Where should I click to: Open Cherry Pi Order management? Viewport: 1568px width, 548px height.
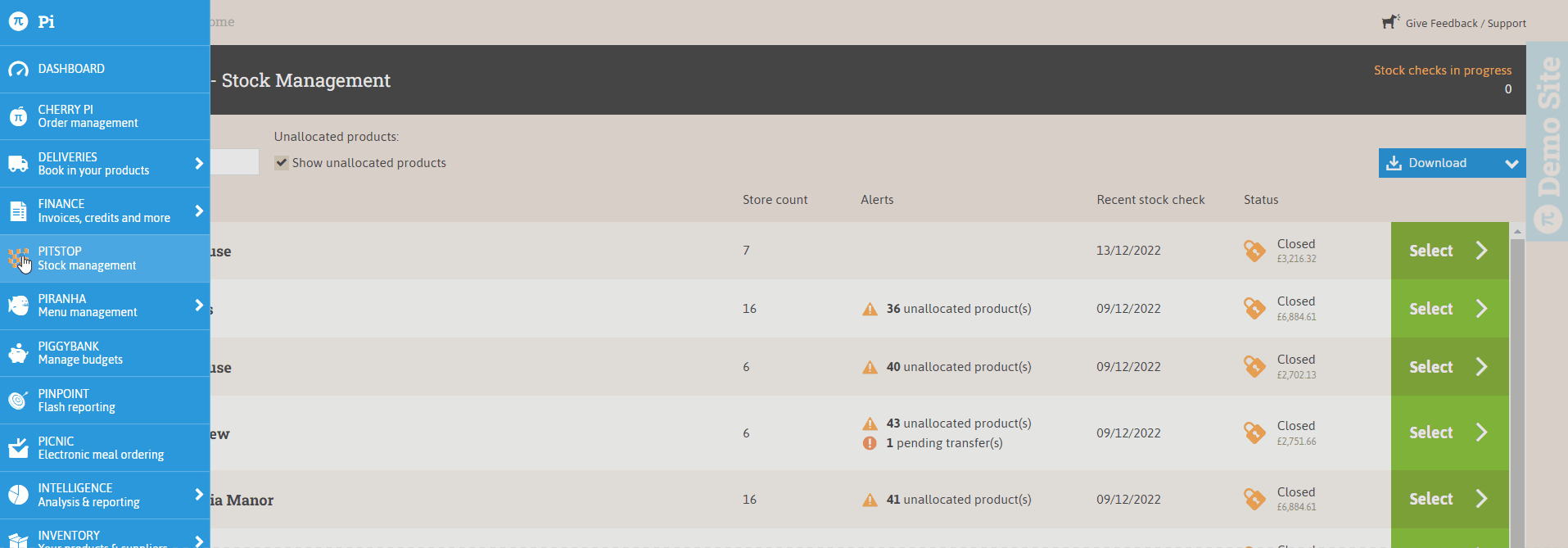click(105, 116)
